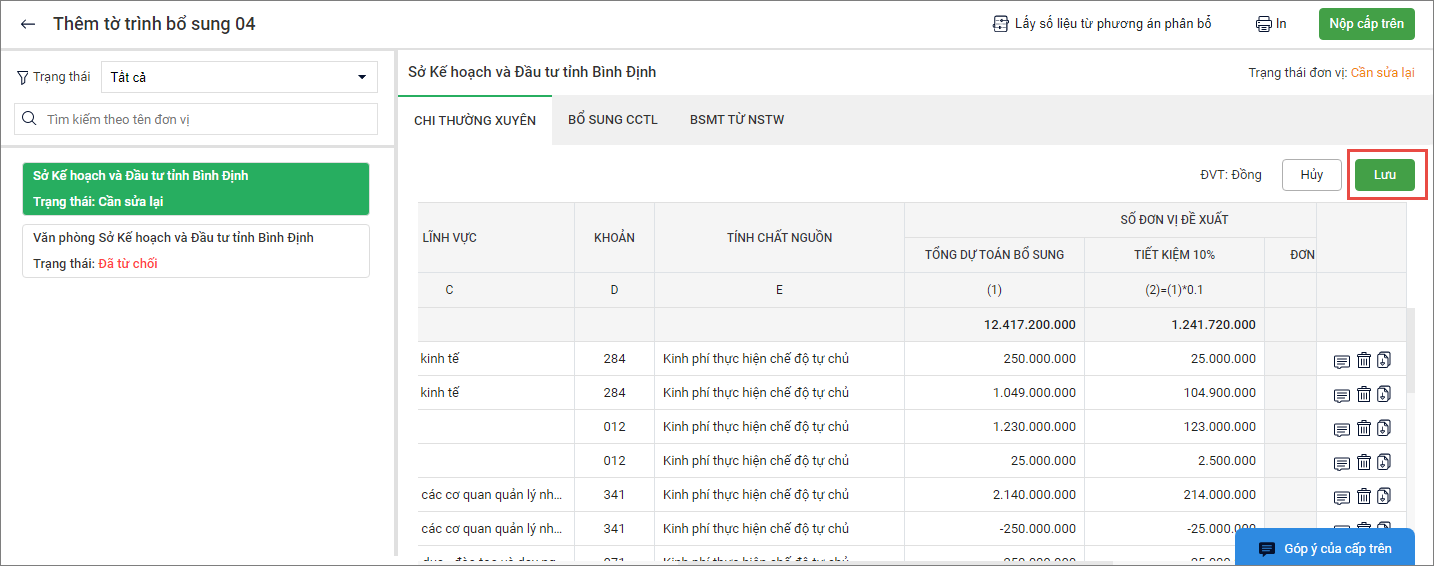Delete the 1.049.000.000 row with trash icon
The height and width of the screenshot is (566, 1434).
coord(1363,395)
